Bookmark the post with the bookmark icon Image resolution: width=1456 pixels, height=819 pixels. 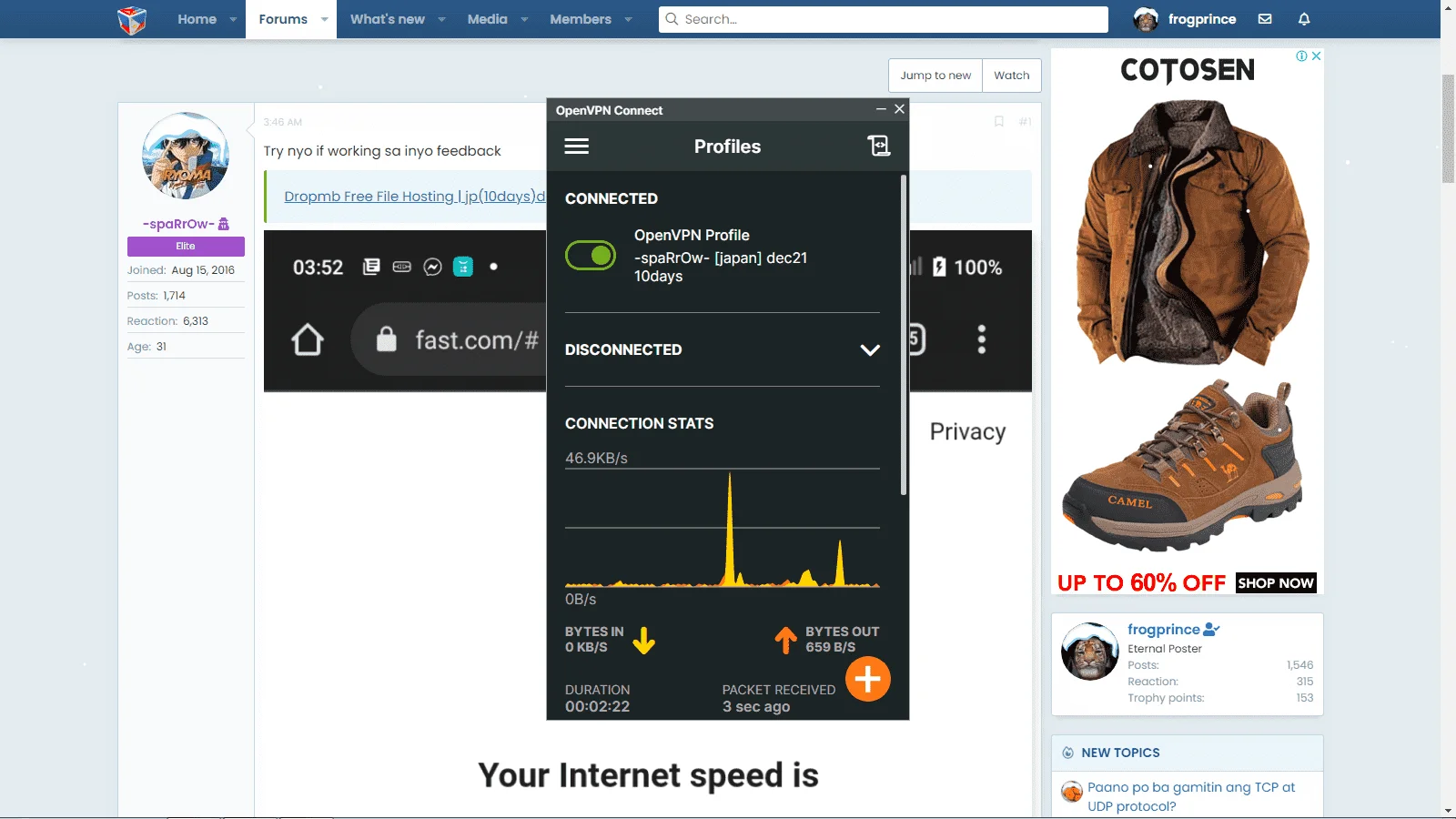coord(999,122)
